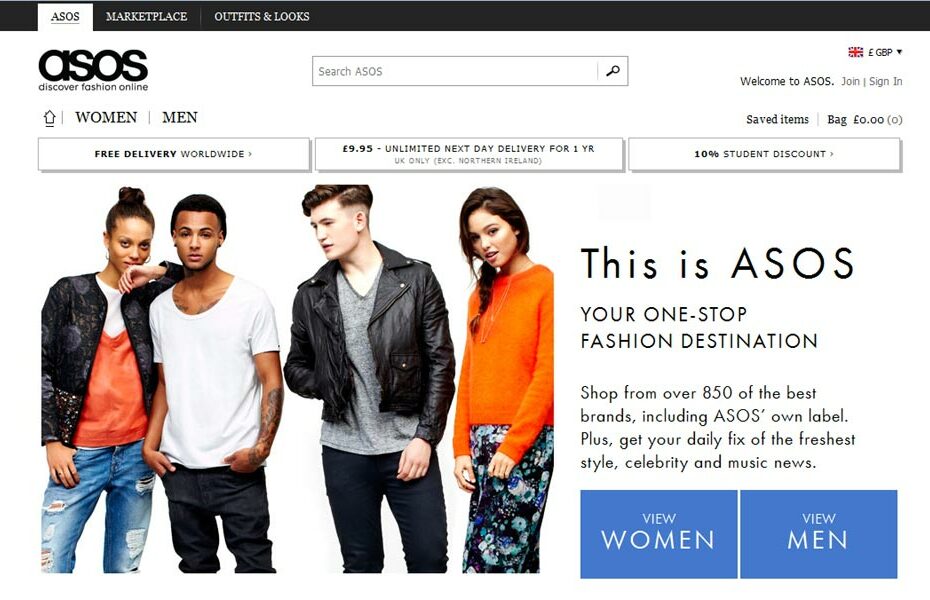Viewport: 930px width, 600px height.
Task: Switch to the Outfits & Looks tab
Action: click(x=262, y=17)
